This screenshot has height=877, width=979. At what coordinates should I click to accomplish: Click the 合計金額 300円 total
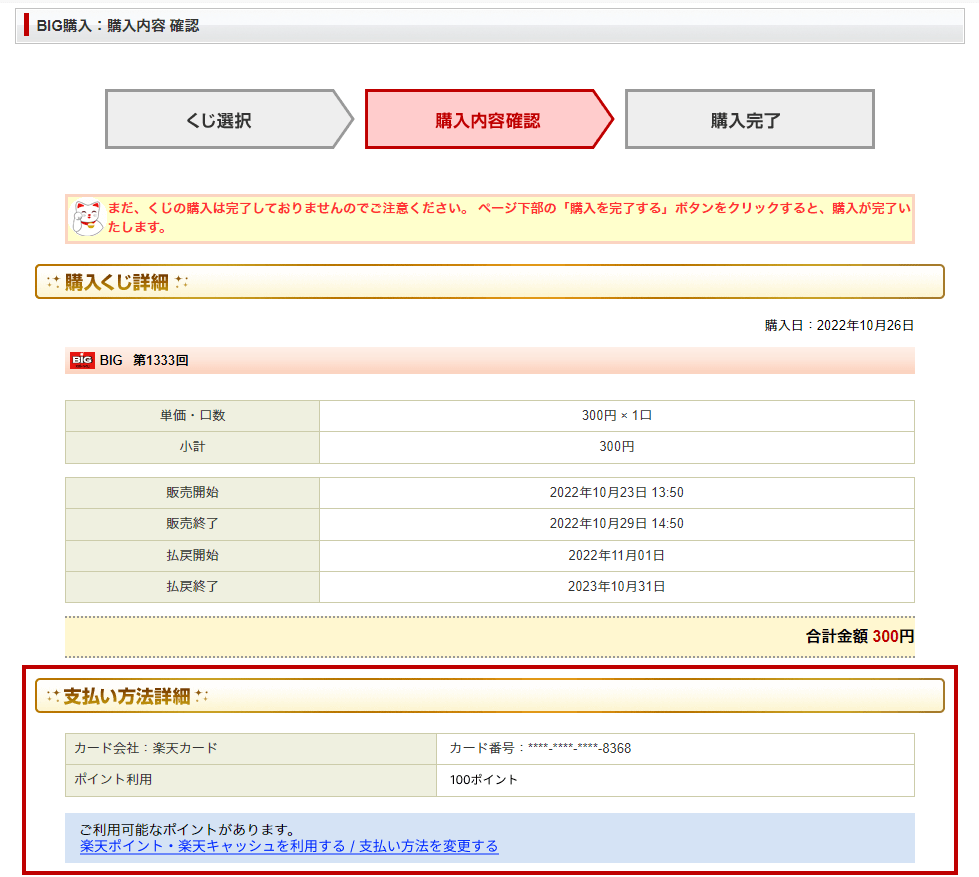[859, 636]
